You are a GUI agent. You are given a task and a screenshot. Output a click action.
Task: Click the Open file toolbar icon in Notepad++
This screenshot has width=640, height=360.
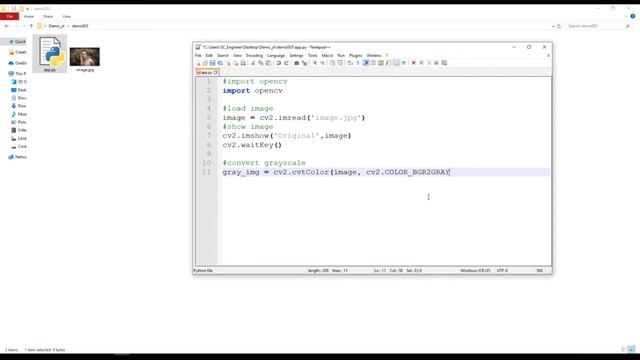(205, 63)
